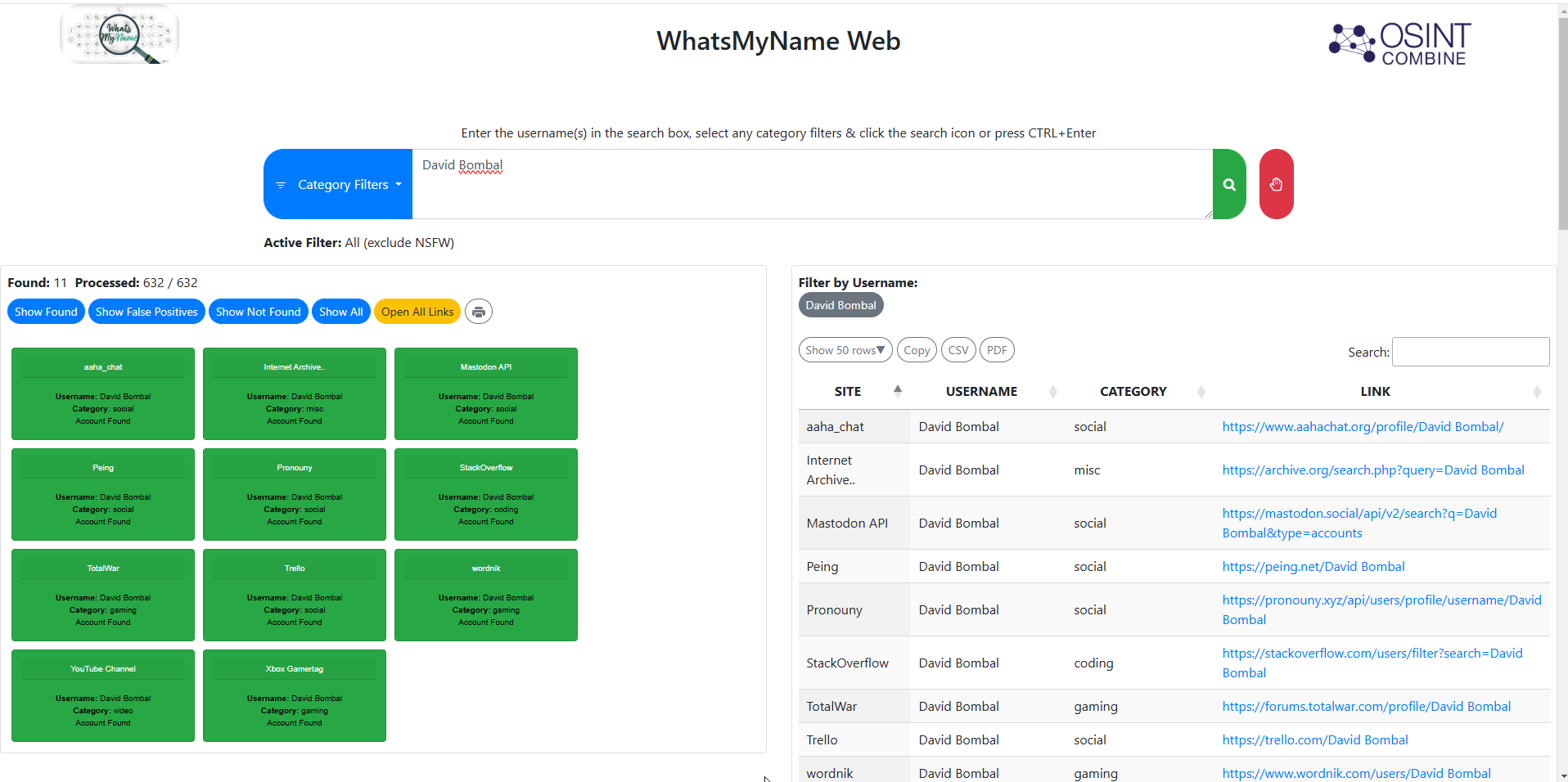Click the WhatsMyName logo image
The image size is (1568, 782).
pos(119,34)
